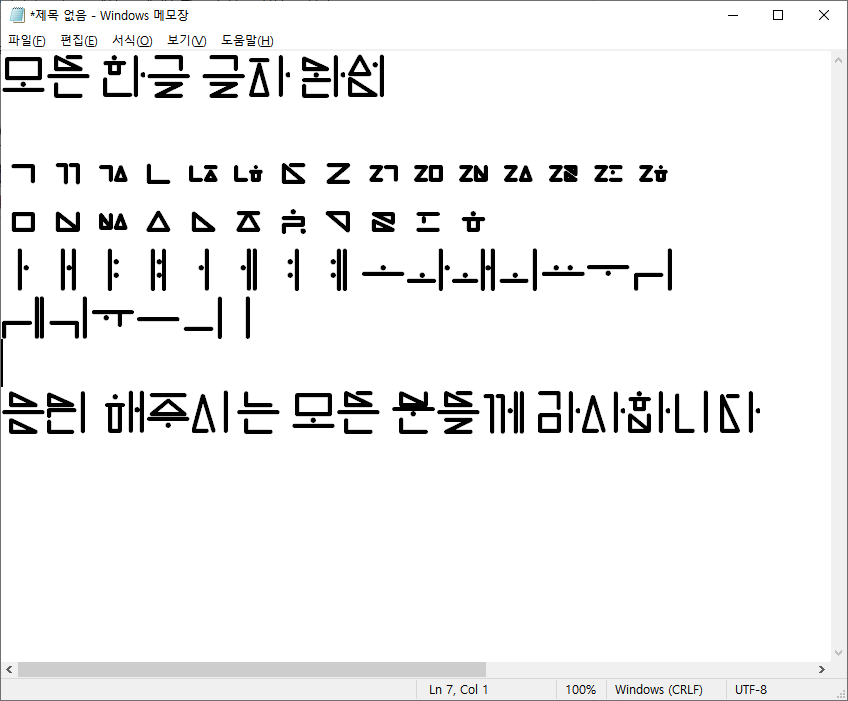This screenshot has height=701, width=848.
Task: Select the 서식(O) menu
Action: click(132, 40)
